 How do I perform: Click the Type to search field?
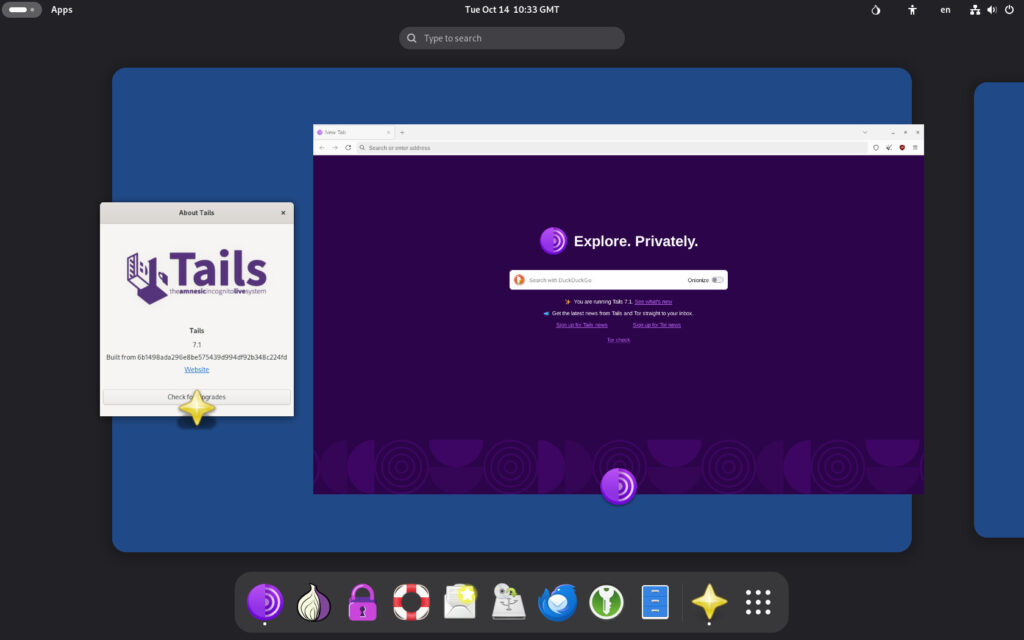[511, 37]
